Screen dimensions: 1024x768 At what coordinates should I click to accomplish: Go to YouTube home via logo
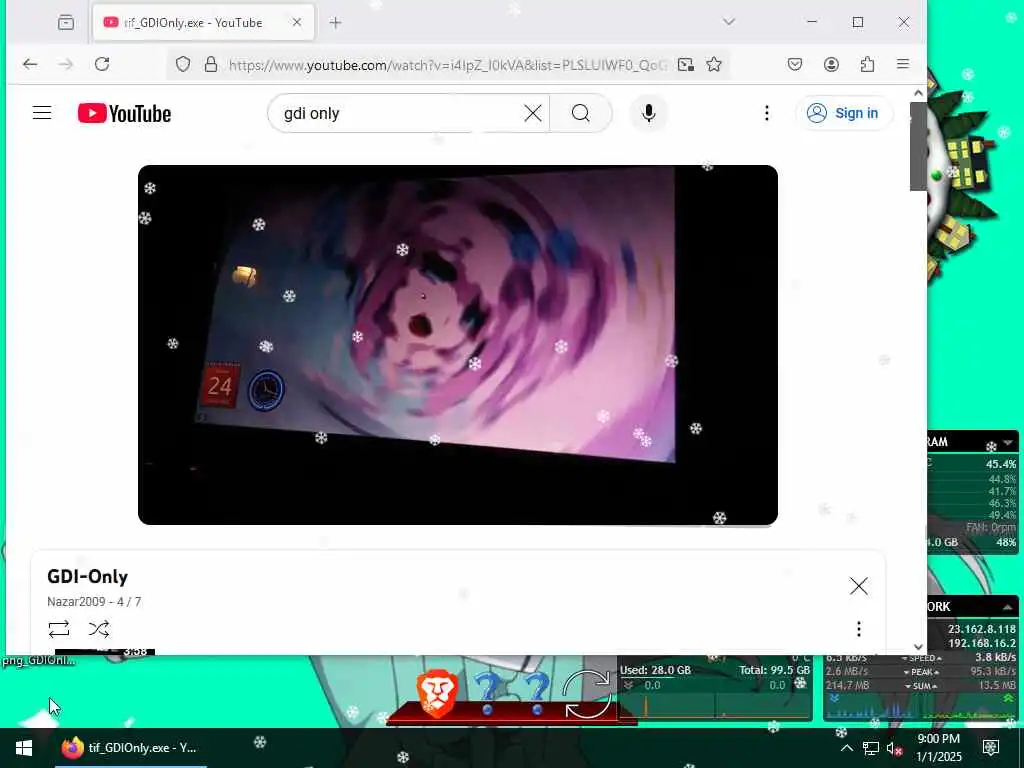click(x=124, y=114)
